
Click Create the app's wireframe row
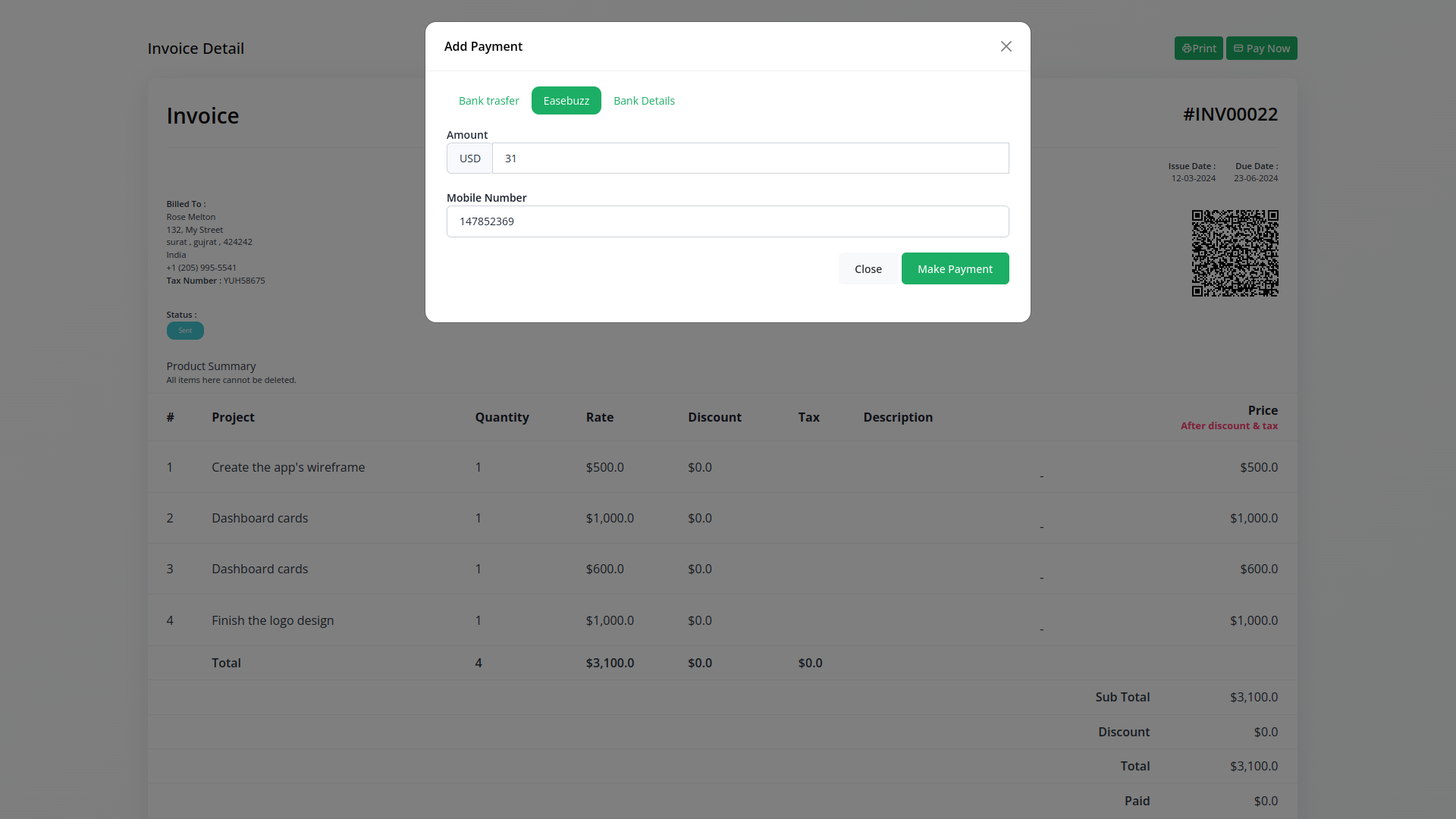288,468
